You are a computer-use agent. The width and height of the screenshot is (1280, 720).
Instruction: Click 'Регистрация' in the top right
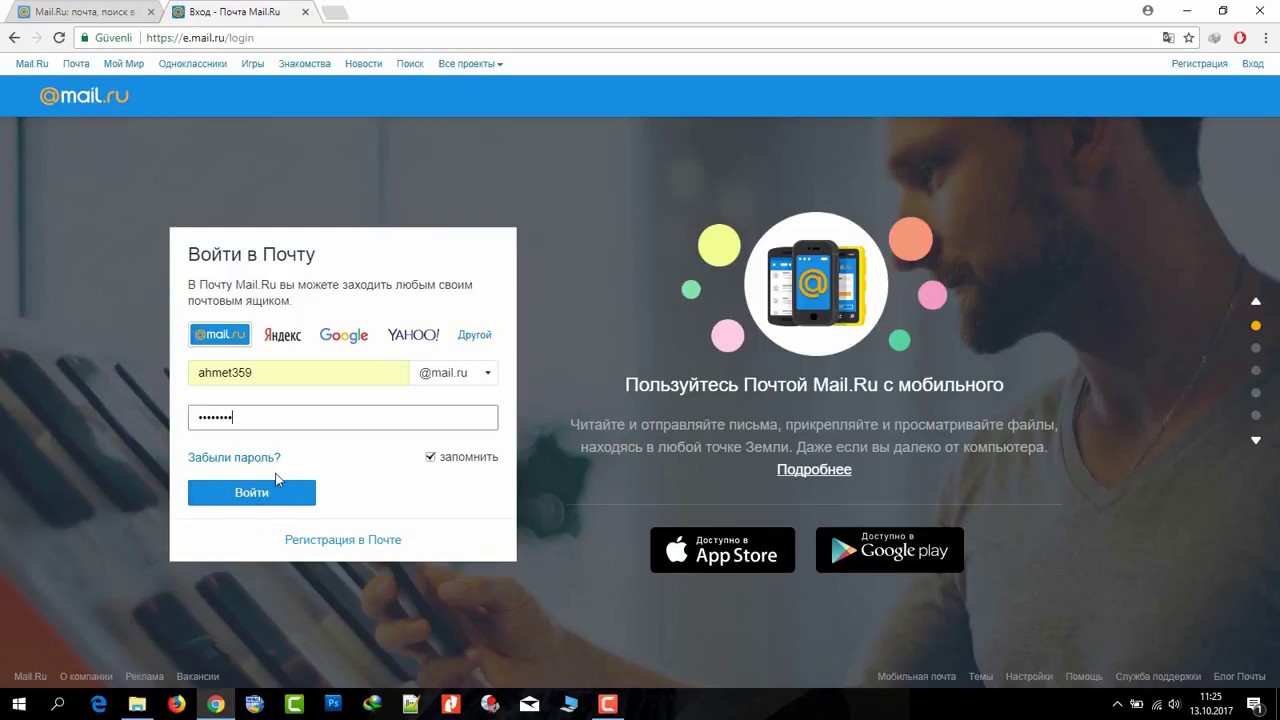1199,64
